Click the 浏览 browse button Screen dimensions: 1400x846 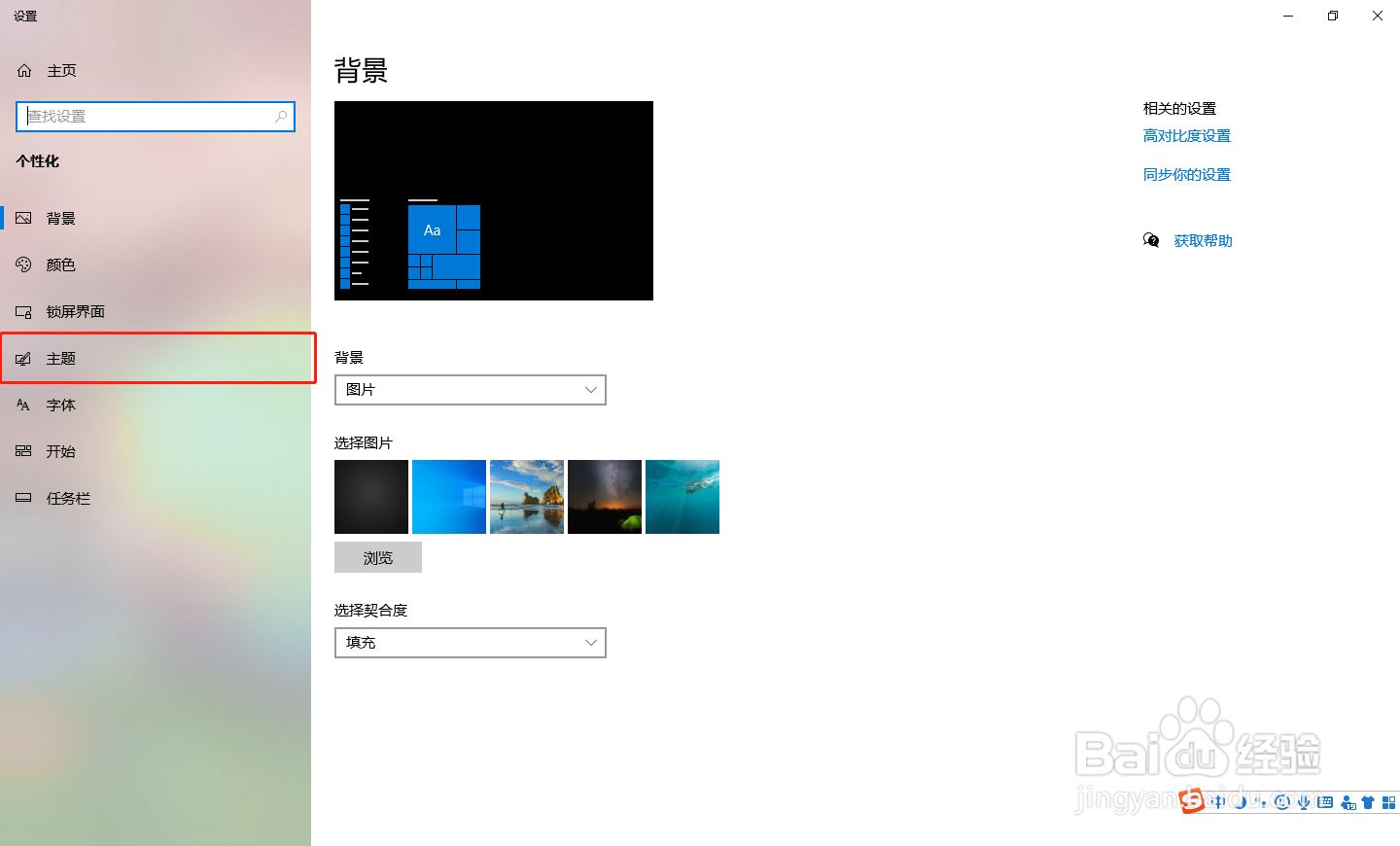click(377, 556)
